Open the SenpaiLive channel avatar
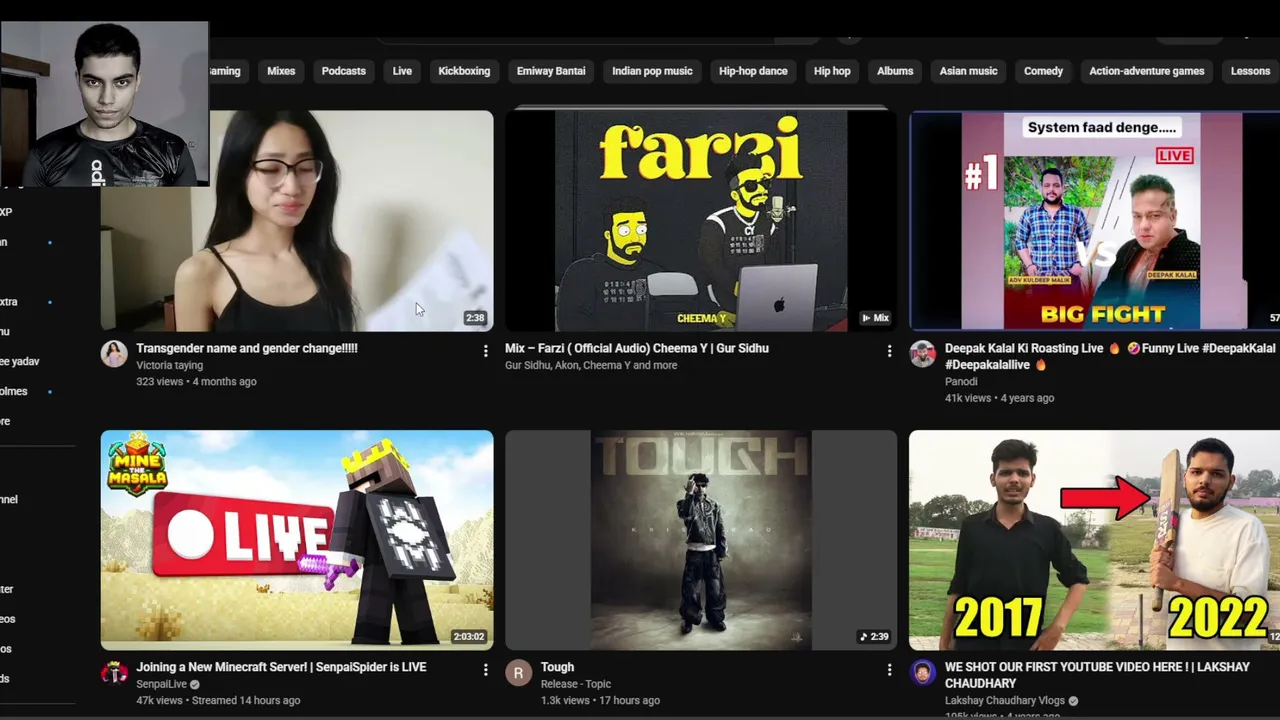Image resolution: width=1280 pixels, height=720 pixels. (x=114, y=673)
